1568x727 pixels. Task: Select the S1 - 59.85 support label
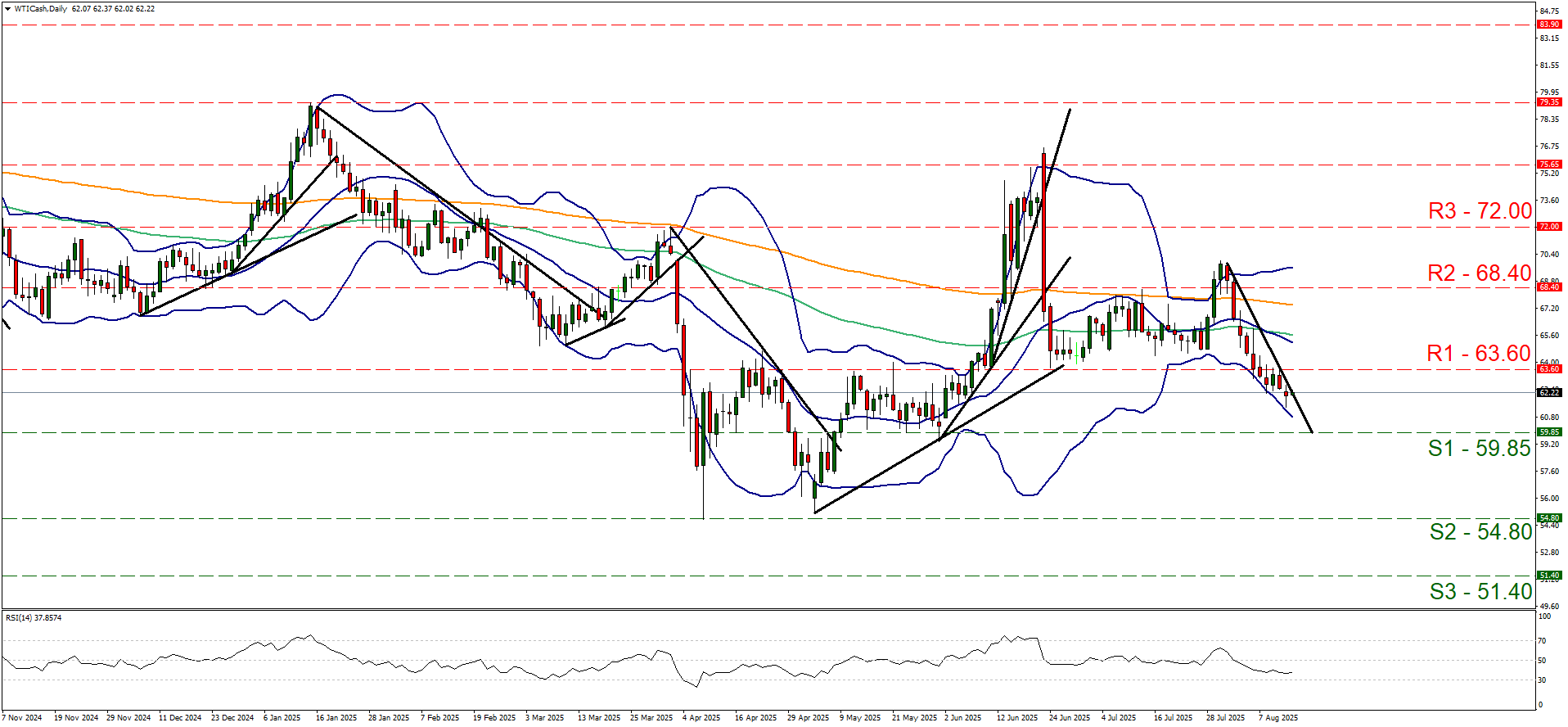pos(1479,449)
